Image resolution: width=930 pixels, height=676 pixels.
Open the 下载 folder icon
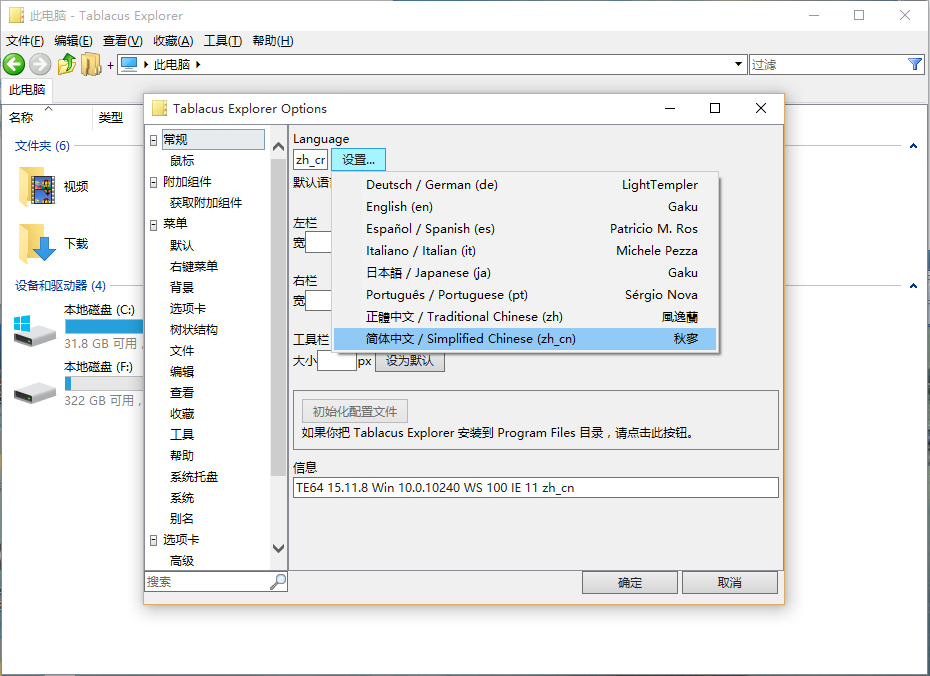pyautogui.click(x=38, y=243)
